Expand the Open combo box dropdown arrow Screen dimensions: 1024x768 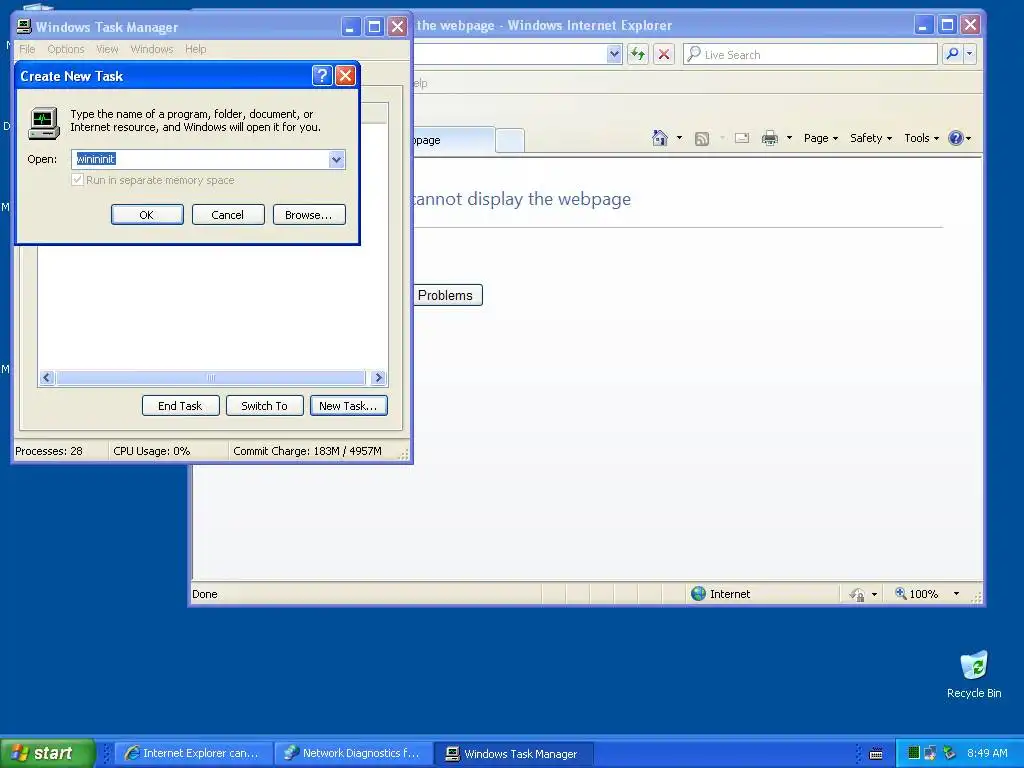coord(336,159)
